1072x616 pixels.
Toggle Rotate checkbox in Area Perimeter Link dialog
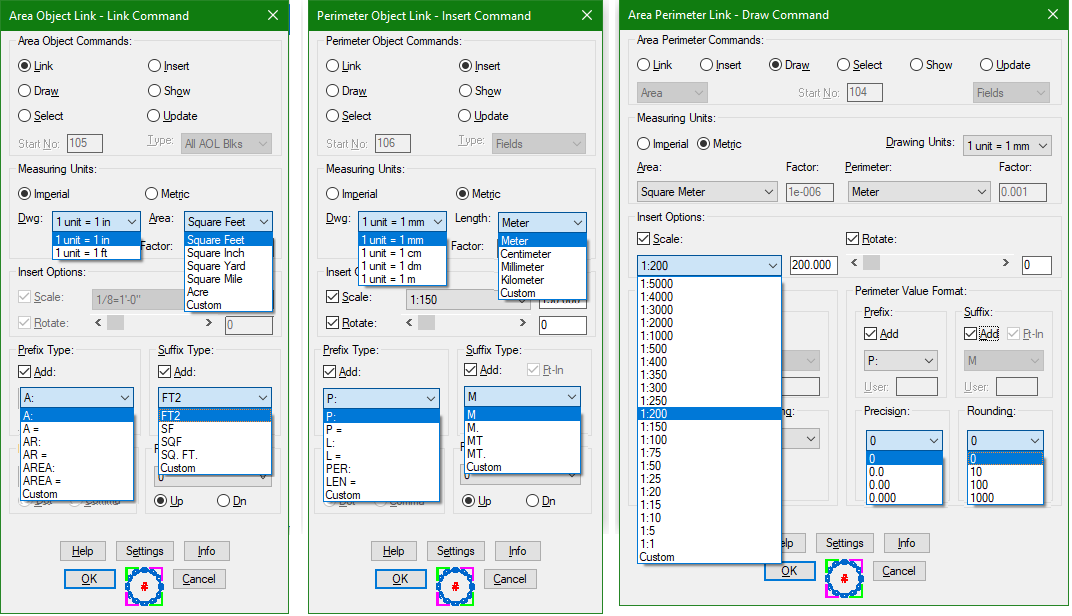pos(853,239)
